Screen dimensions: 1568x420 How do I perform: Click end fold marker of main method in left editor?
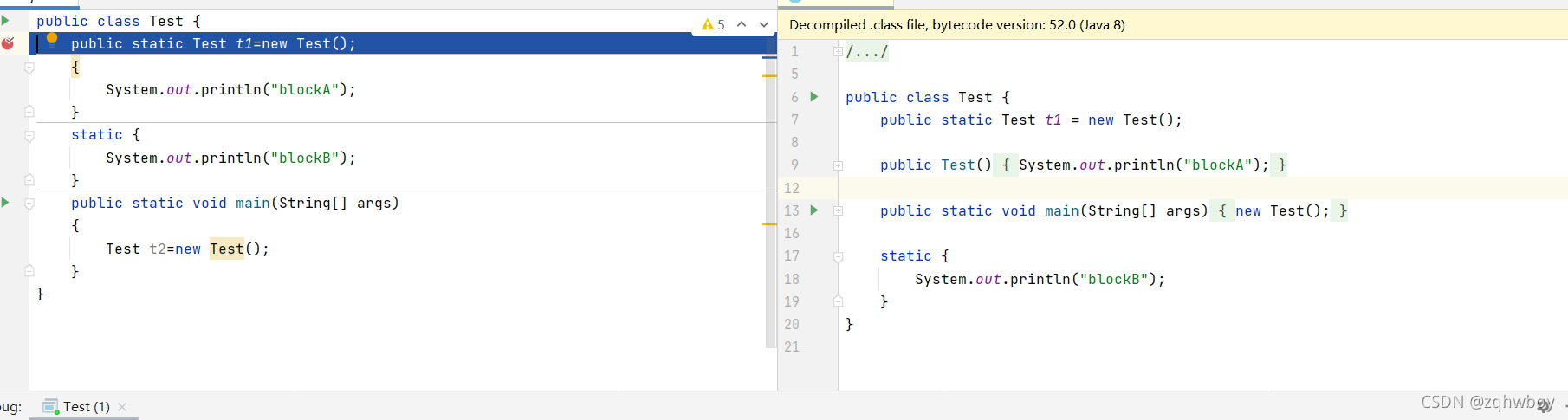(x=29, y=271)
